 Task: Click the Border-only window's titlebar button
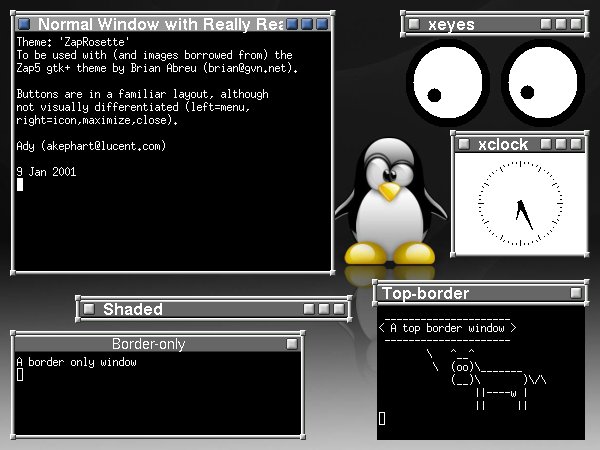click(292, 344)
